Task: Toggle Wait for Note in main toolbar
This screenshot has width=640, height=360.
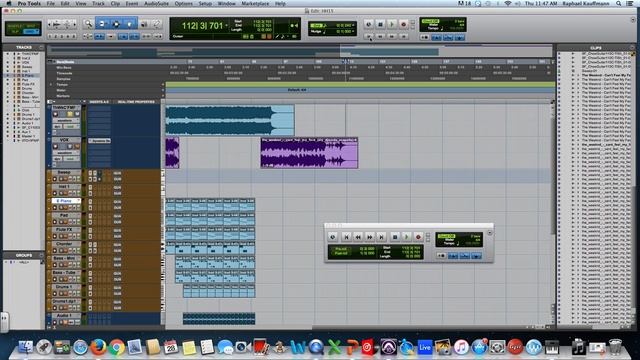Action: (x=424, y=37)
